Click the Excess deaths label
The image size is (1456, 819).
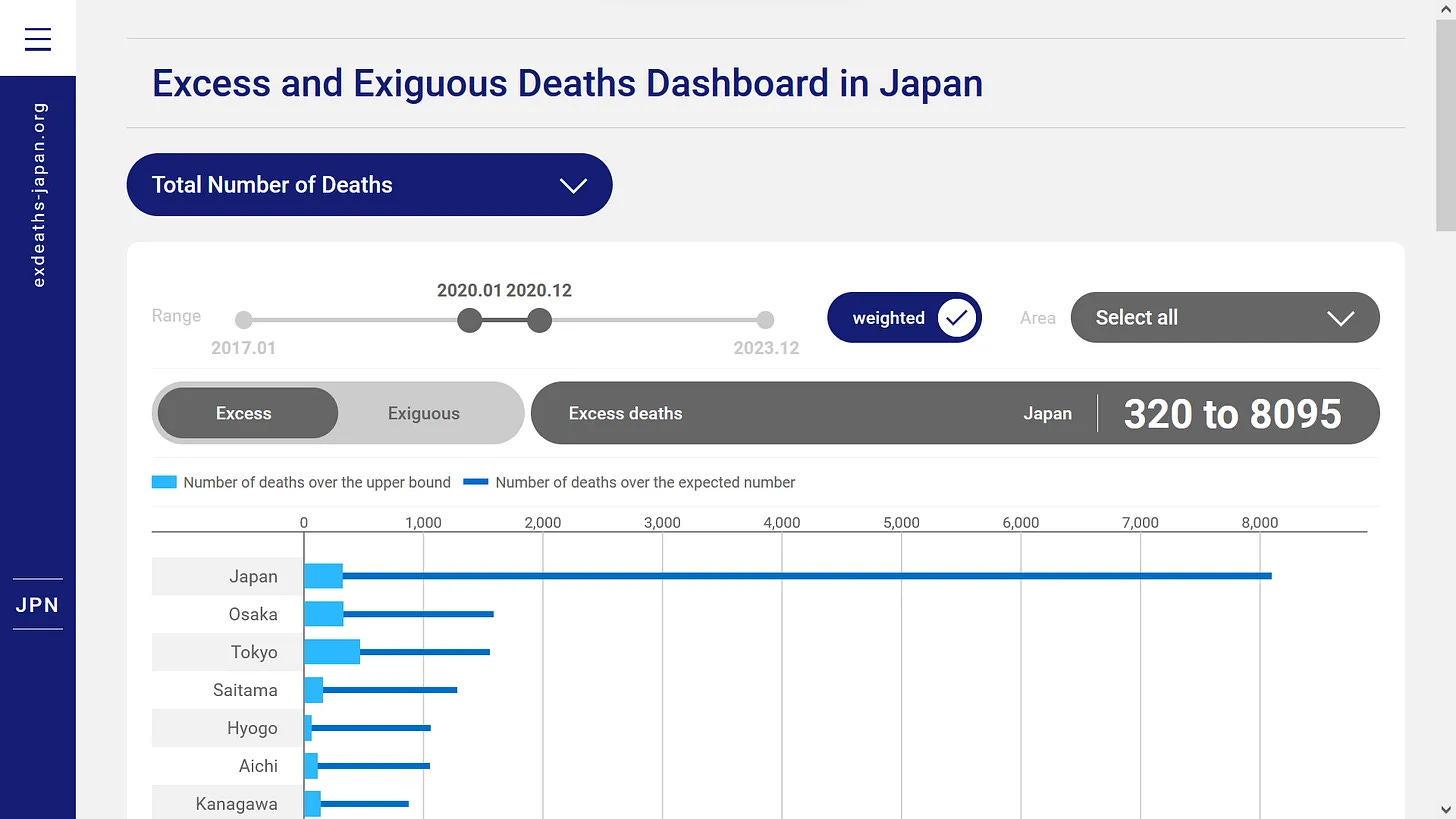[626, 413]
